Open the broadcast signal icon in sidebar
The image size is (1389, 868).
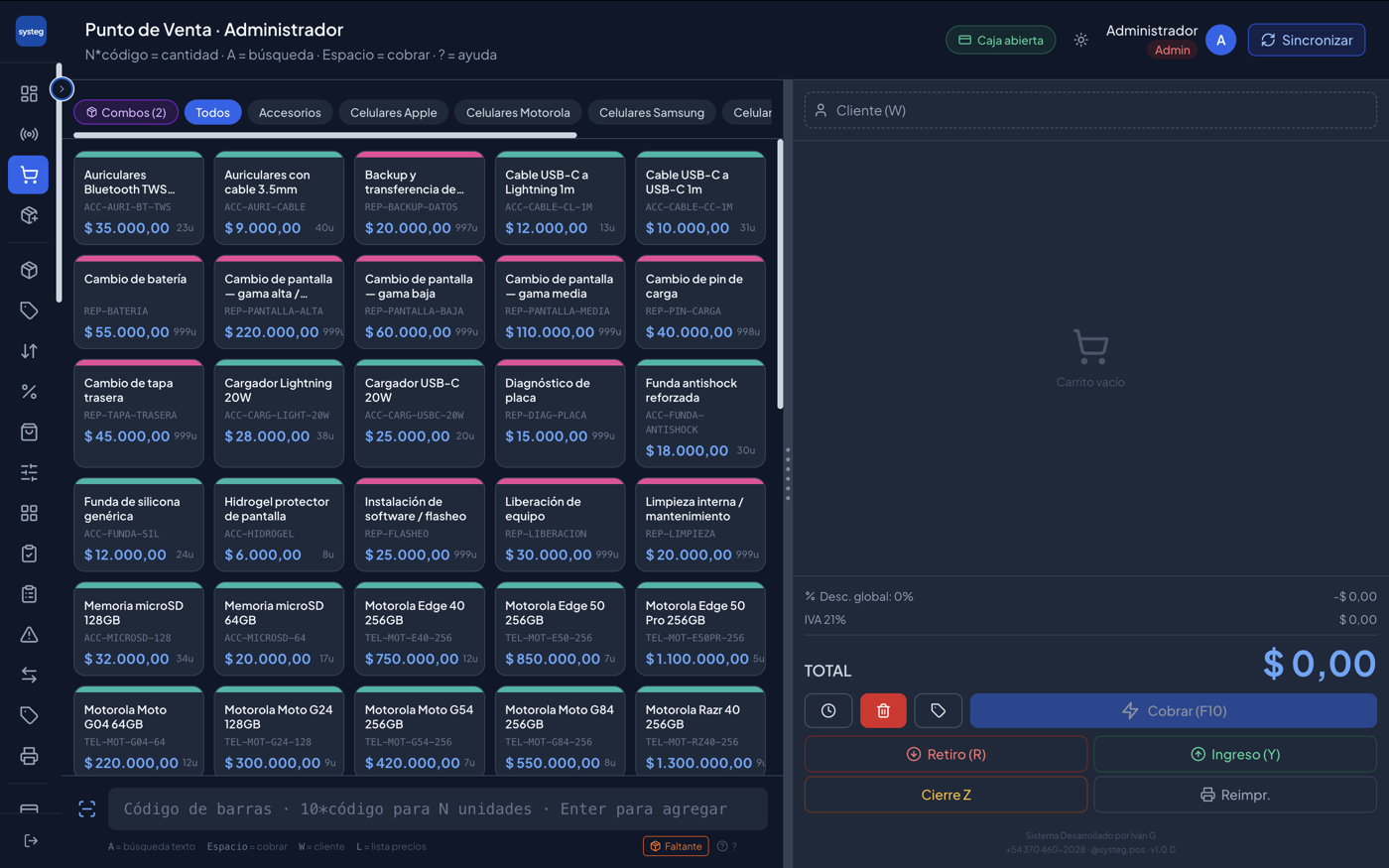[29, 134]
